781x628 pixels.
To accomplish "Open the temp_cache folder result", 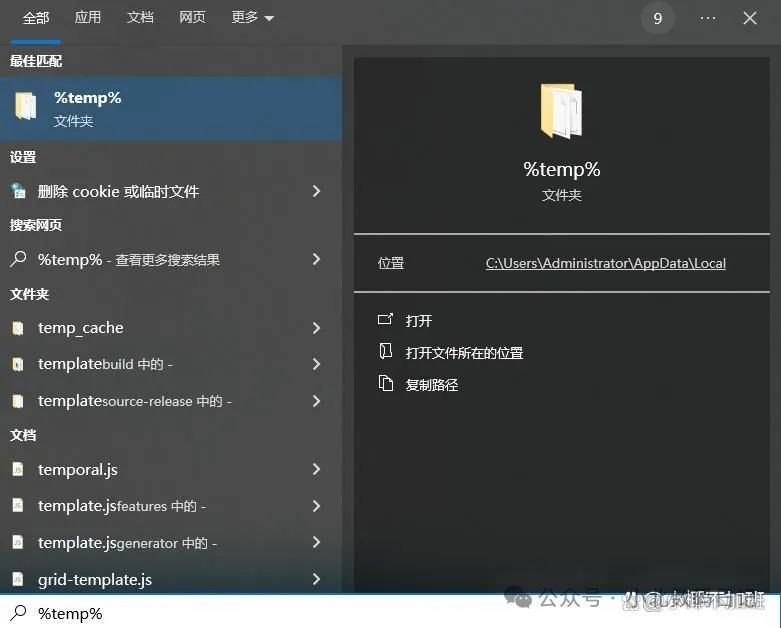I will (x=171, y=328).
